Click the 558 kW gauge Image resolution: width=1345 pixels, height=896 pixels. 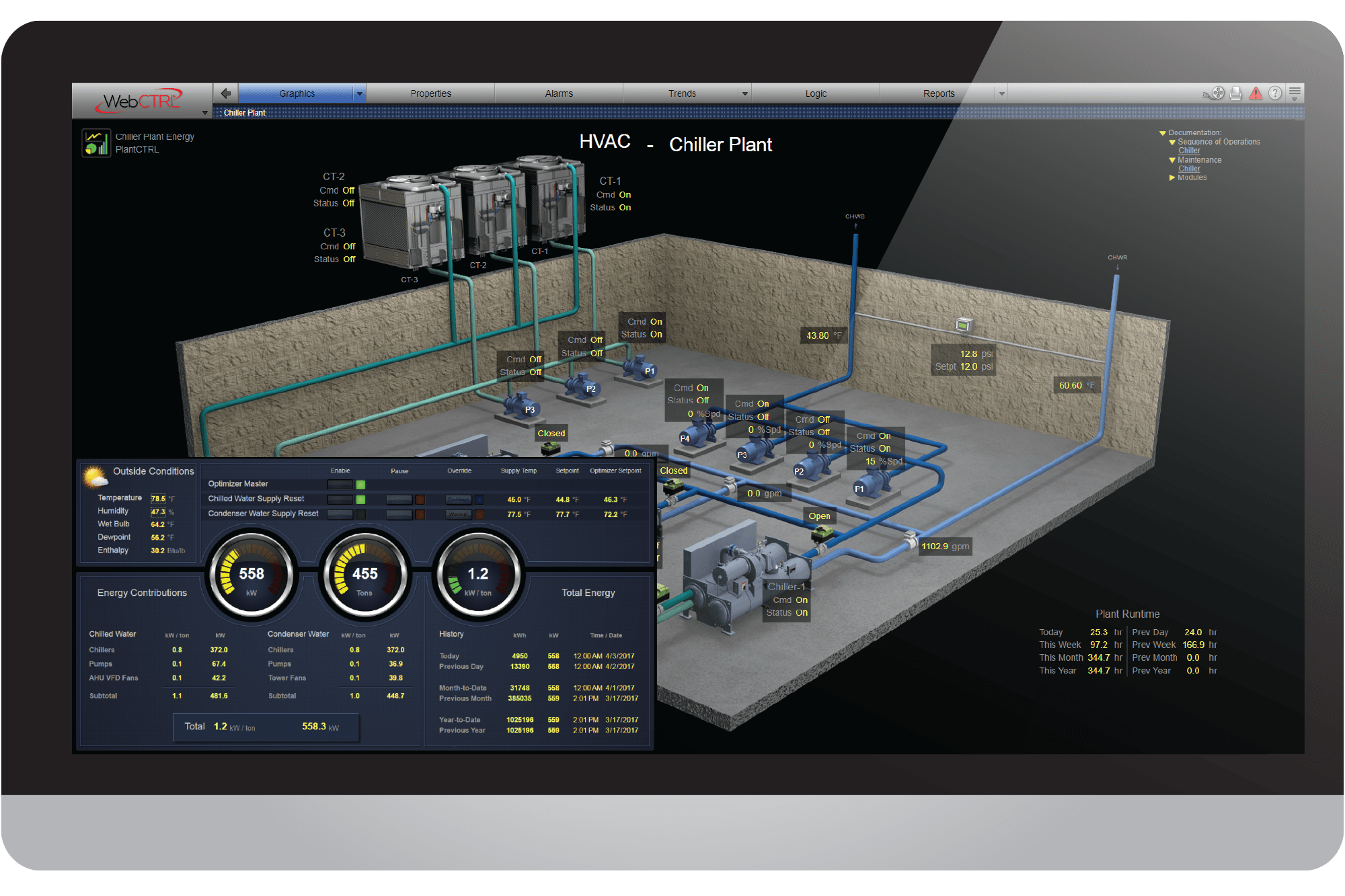click(252, 575)
